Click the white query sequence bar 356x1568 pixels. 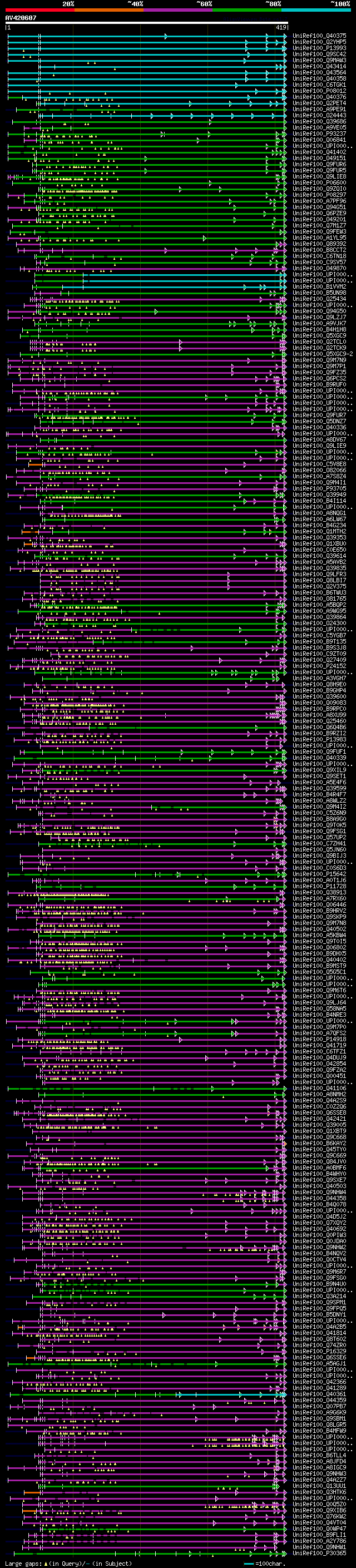click(147, 23)
